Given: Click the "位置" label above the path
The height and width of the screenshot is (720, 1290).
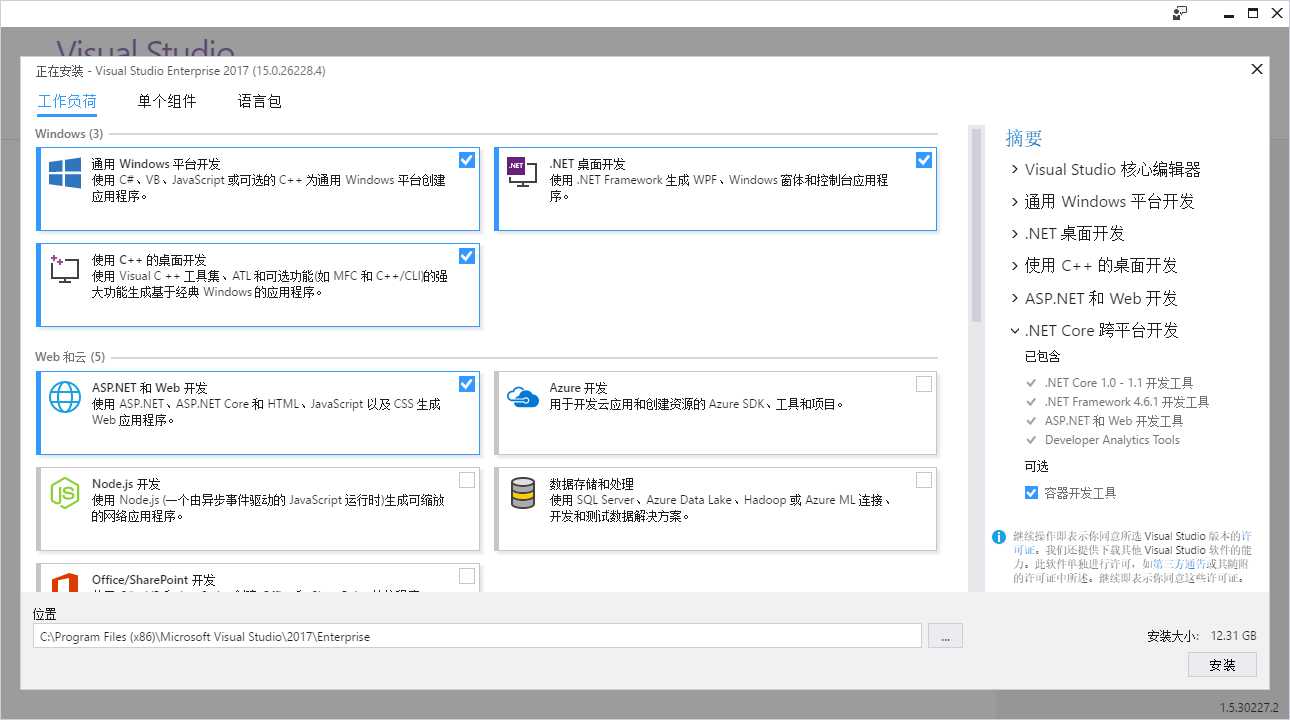Looking at the screenshot, I should pyautogui.click(x=44, y=614).
